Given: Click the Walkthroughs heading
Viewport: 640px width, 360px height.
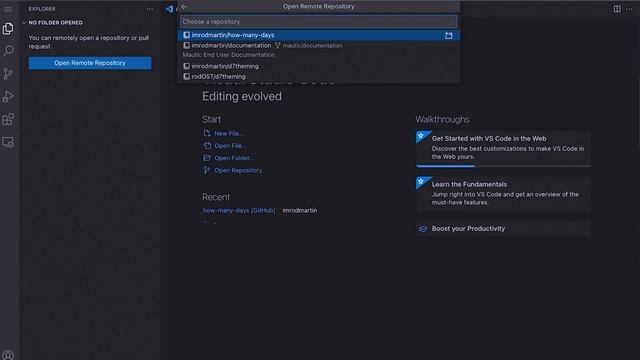Looking at the screenshot, I should click(442, 119).
